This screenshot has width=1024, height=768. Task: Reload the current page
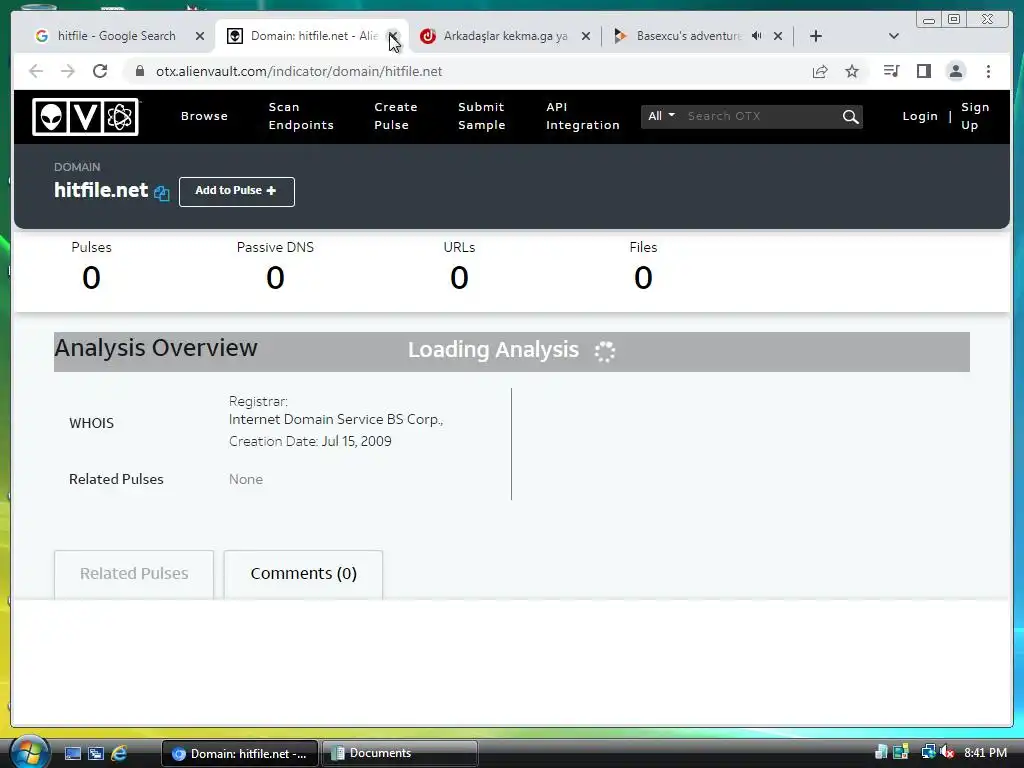(100, 71)
